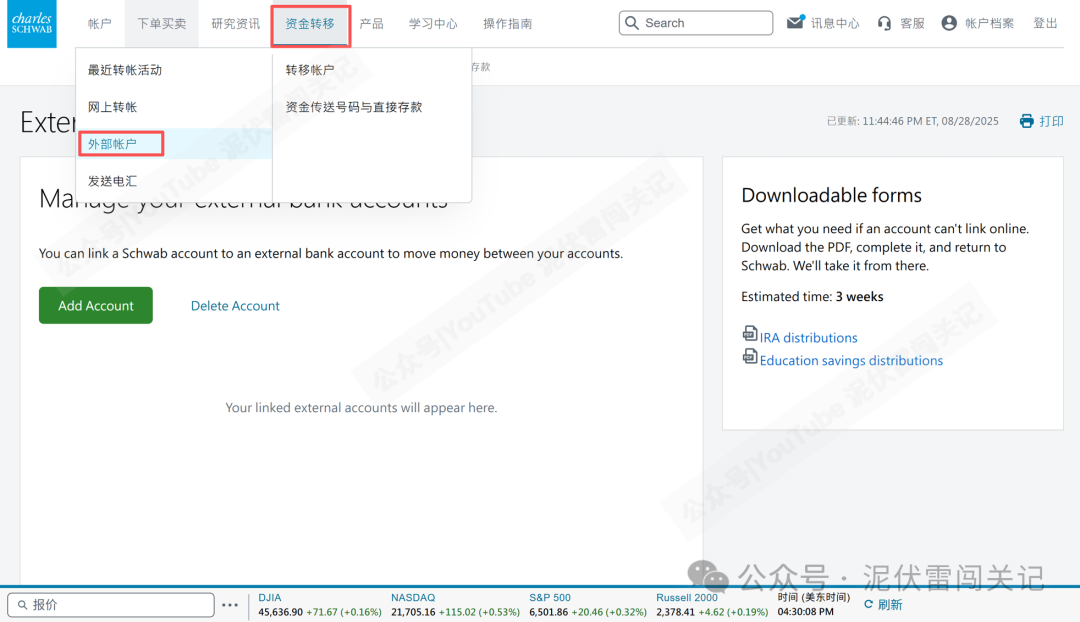Click the search magnifier icon
Image resolution: width=1080 pixels, height=622 pixels.
click(632, 23)
